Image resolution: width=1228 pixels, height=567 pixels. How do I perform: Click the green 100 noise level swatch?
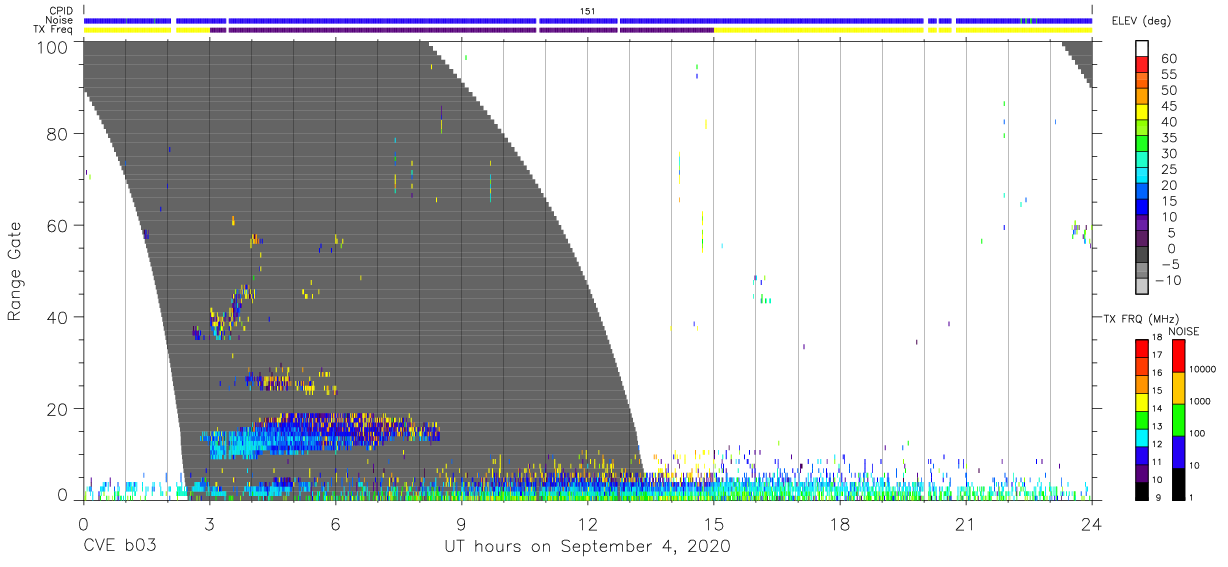[1178, 419]
